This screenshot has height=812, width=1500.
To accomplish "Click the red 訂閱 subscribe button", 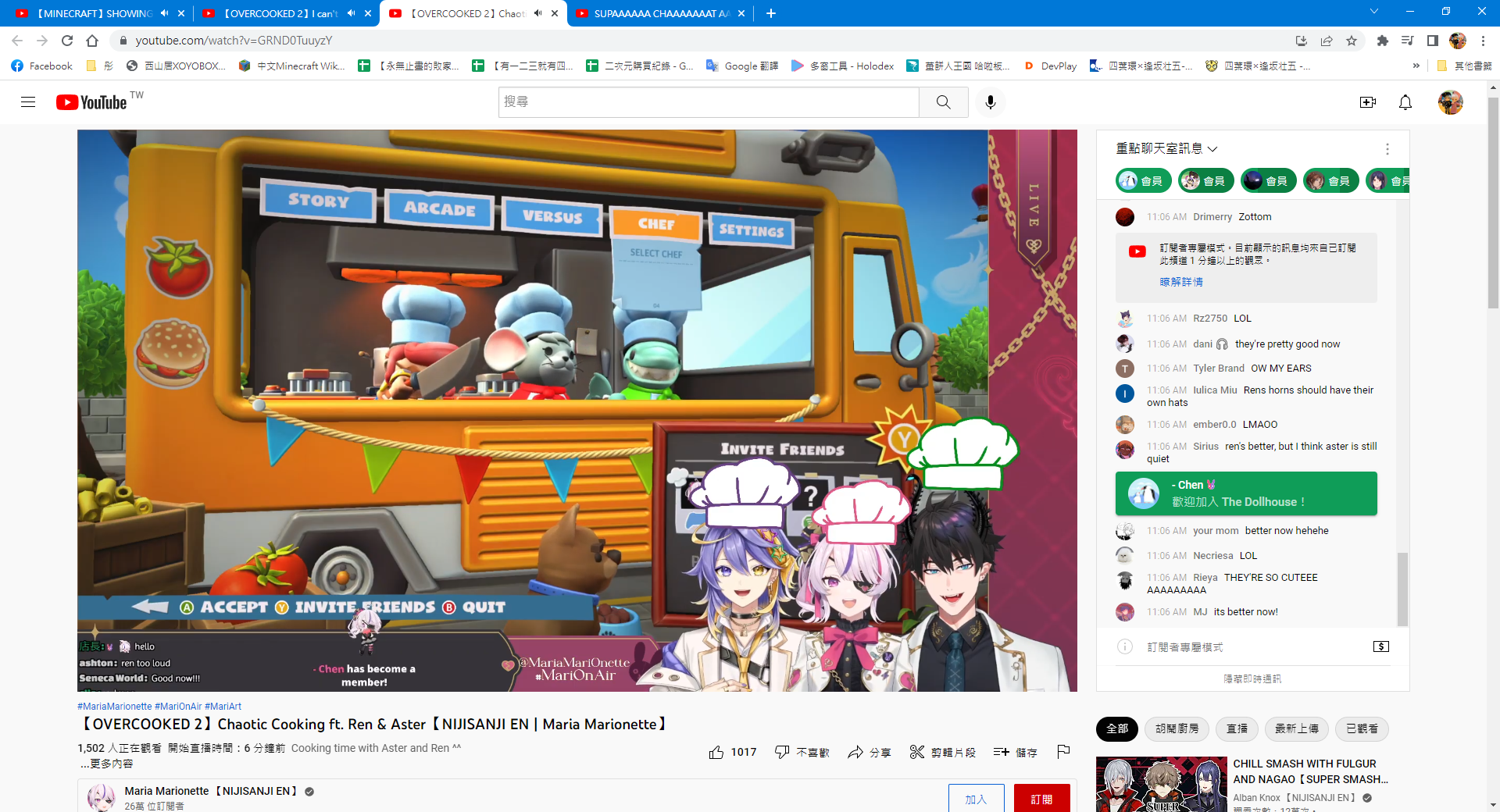I will click(x=1042, y=799).
